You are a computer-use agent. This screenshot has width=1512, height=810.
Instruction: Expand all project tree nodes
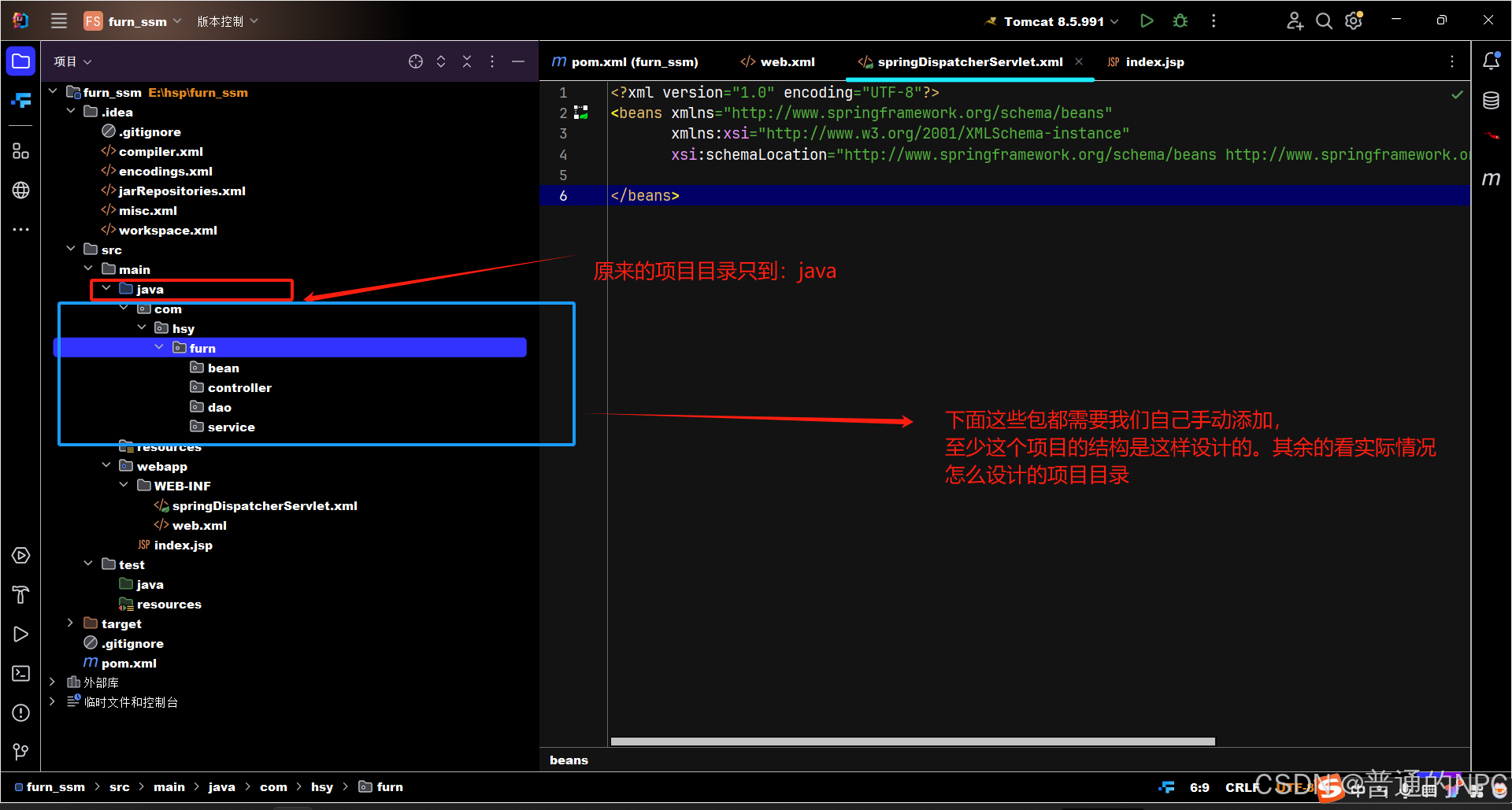(x=441, y=61)
